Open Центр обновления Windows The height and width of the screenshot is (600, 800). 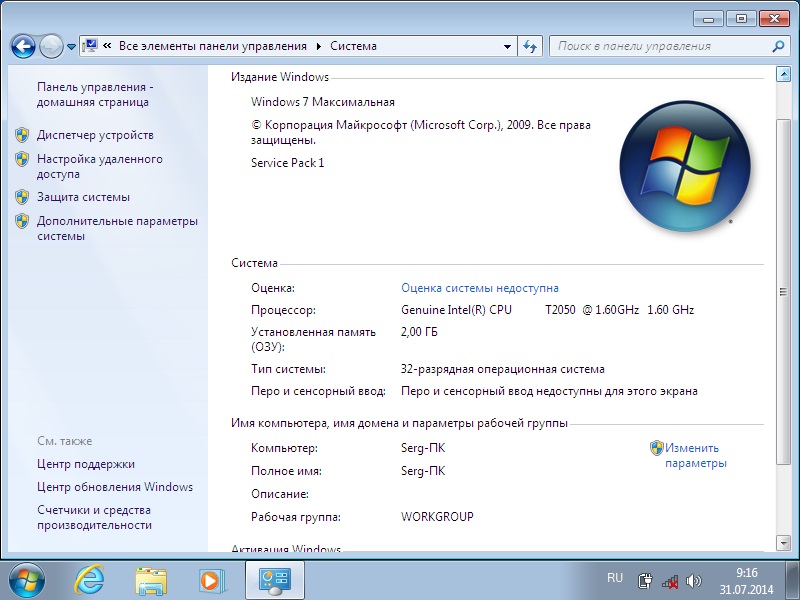coord(115,487)
